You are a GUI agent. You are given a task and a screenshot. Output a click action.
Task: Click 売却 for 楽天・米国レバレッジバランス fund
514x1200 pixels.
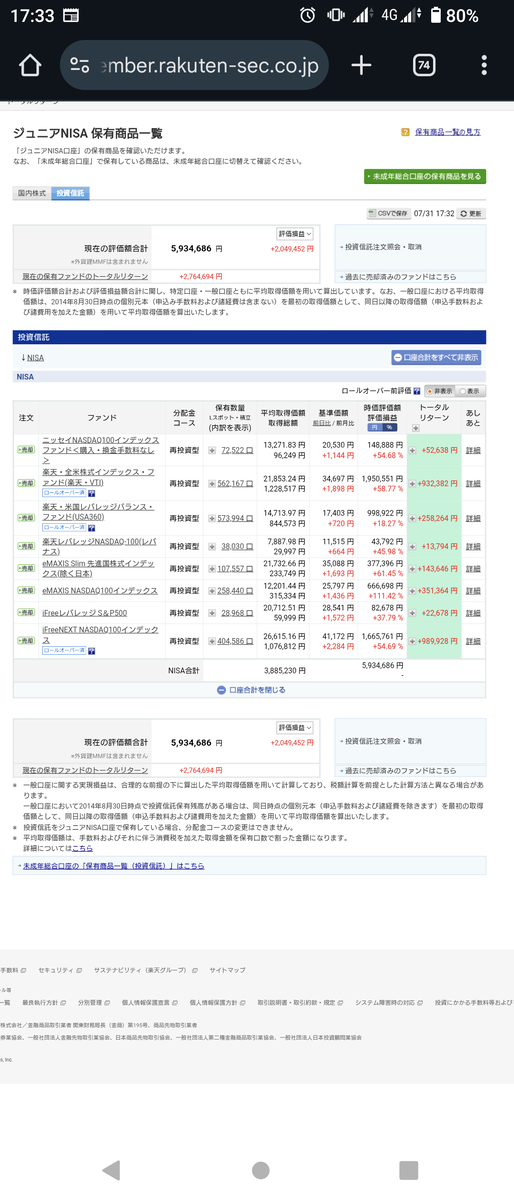(x=26, y=518)
